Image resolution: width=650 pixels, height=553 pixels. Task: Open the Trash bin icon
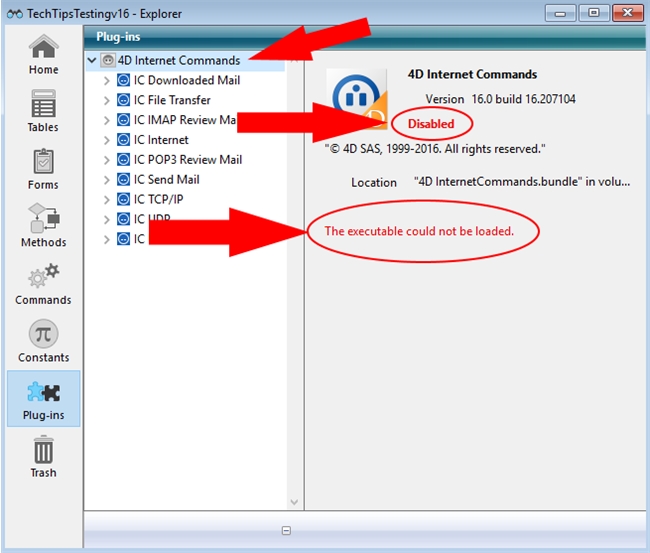(x=43, y=451)
